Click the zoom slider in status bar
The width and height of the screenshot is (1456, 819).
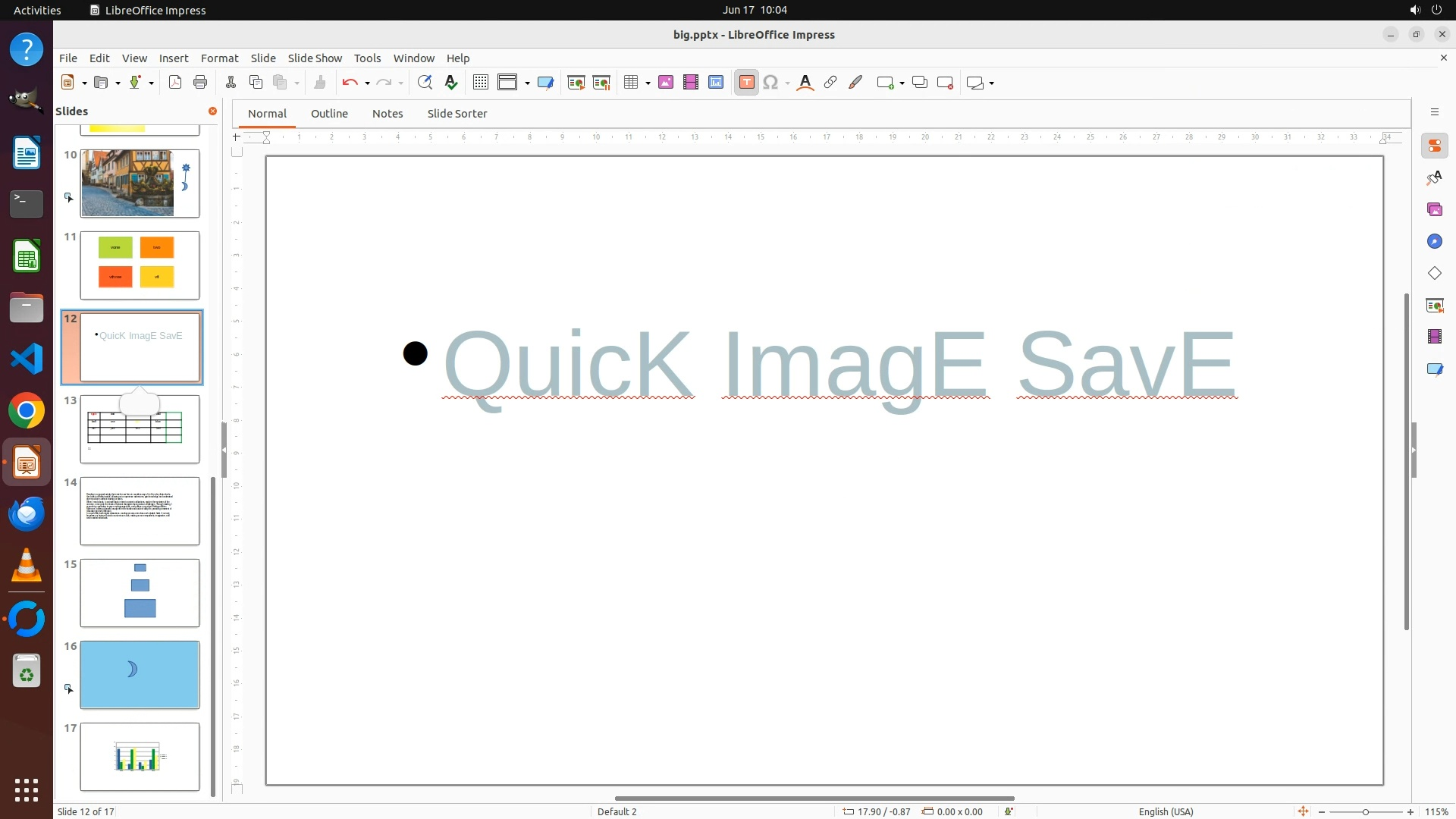click(x=1365, y=812)
